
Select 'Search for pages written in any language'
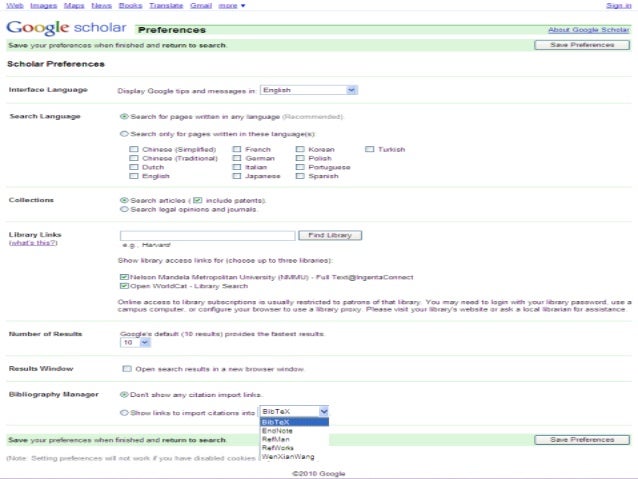click(x=124, y=116)
